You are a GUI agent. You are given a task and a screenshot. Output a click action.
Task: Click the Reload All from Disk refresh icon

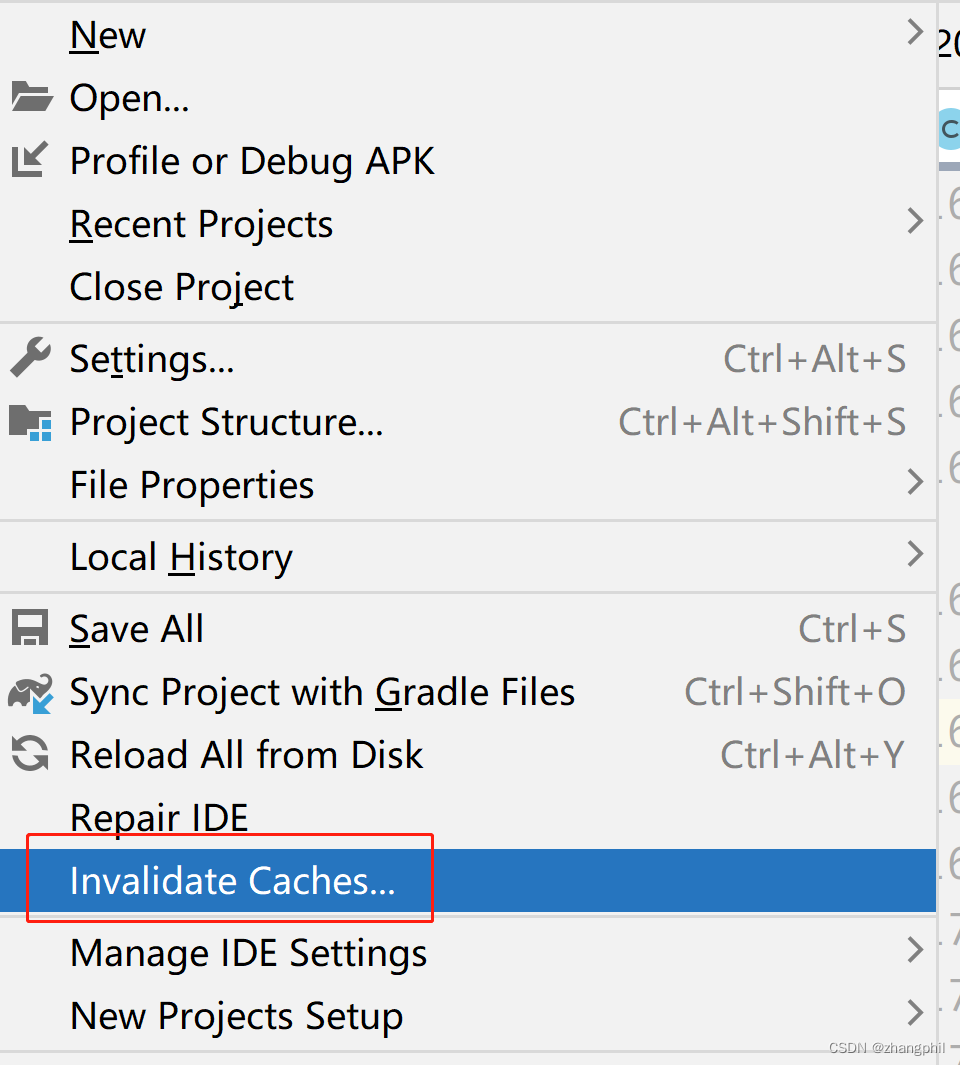[30, 754]
